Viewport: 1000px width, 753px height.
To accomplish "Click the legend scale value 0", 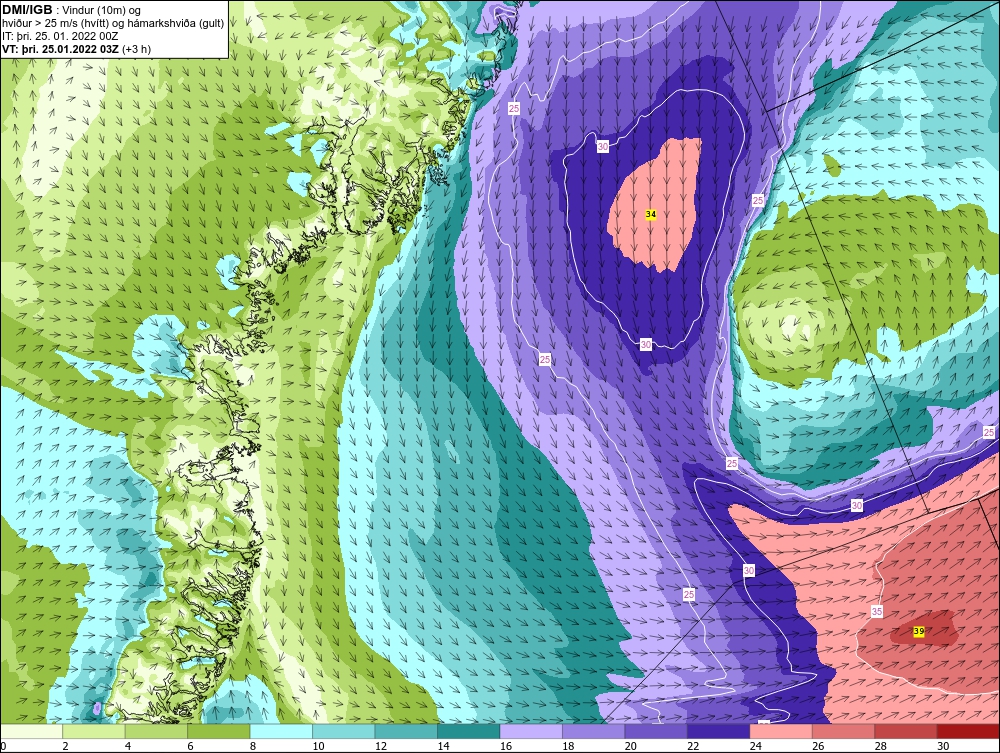I will [3, 746].
